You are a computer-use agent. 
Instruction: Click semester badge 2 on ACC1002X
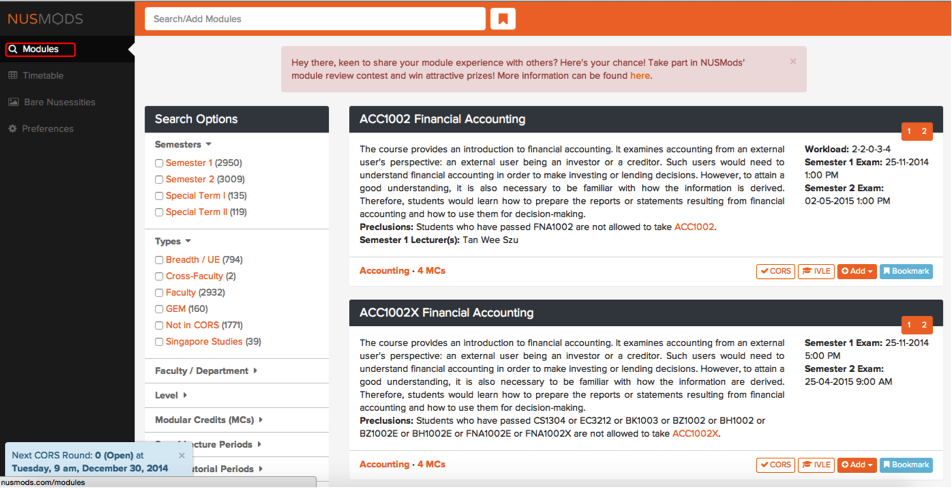pos(924,325)
